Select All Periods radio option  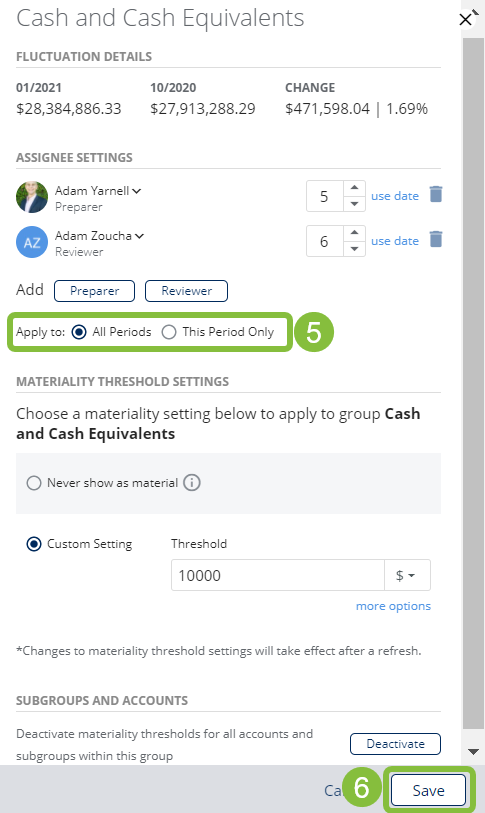[x=79, y=332]
